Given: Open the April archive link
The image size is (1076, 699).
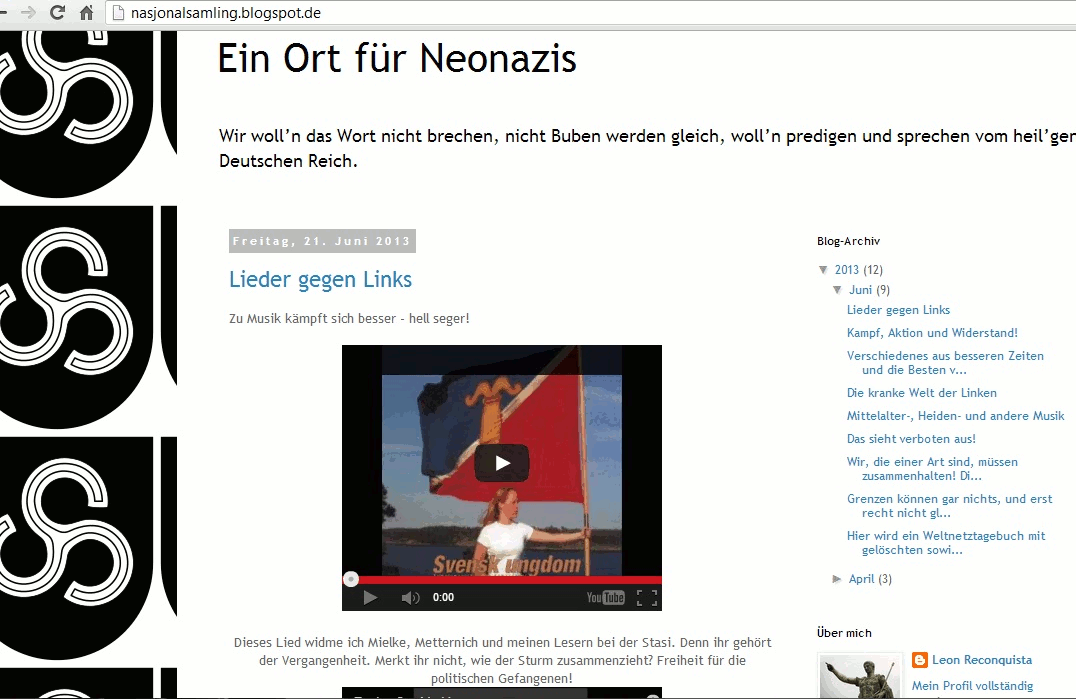Looking at the screenshot, I should 861,579.
